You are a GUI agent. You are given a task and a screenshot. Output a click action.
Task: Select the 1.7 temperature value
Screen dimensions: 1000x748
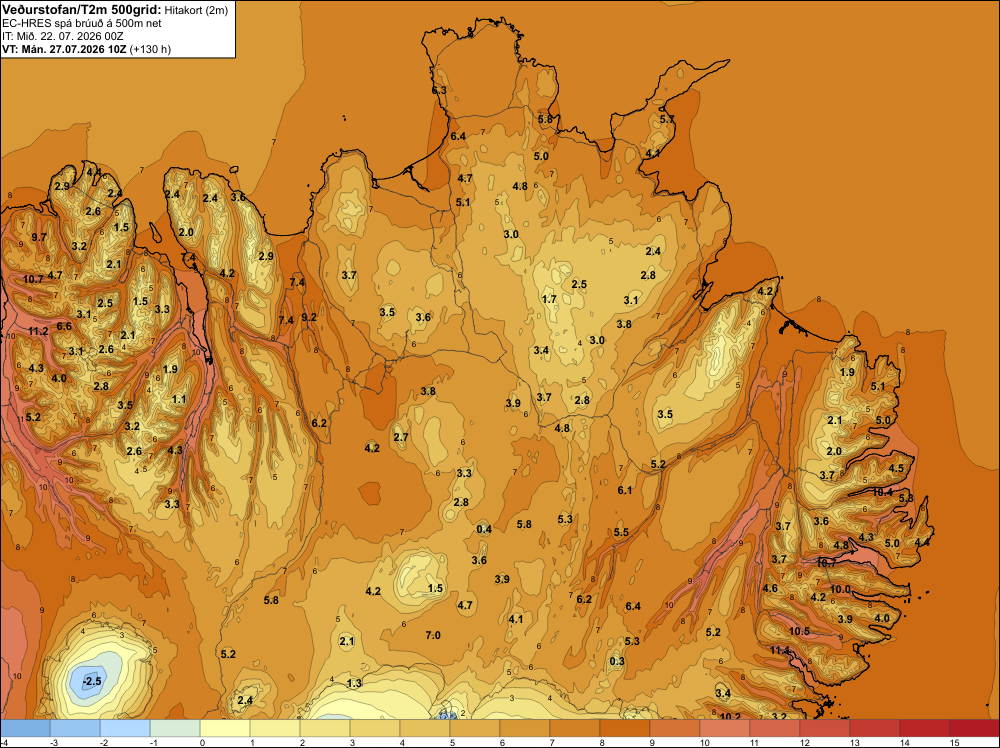pos(549,299)
